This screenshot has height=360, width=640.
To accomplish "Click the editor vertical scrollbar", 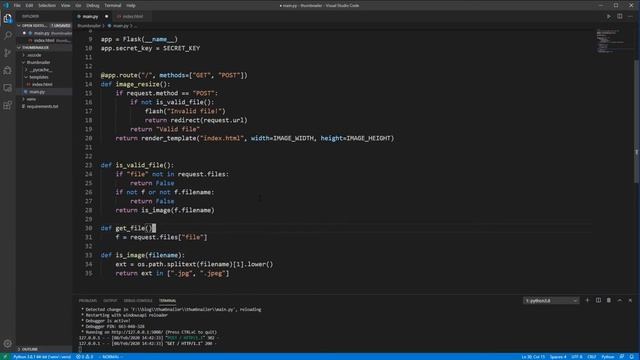I will [x=636, y=121].
